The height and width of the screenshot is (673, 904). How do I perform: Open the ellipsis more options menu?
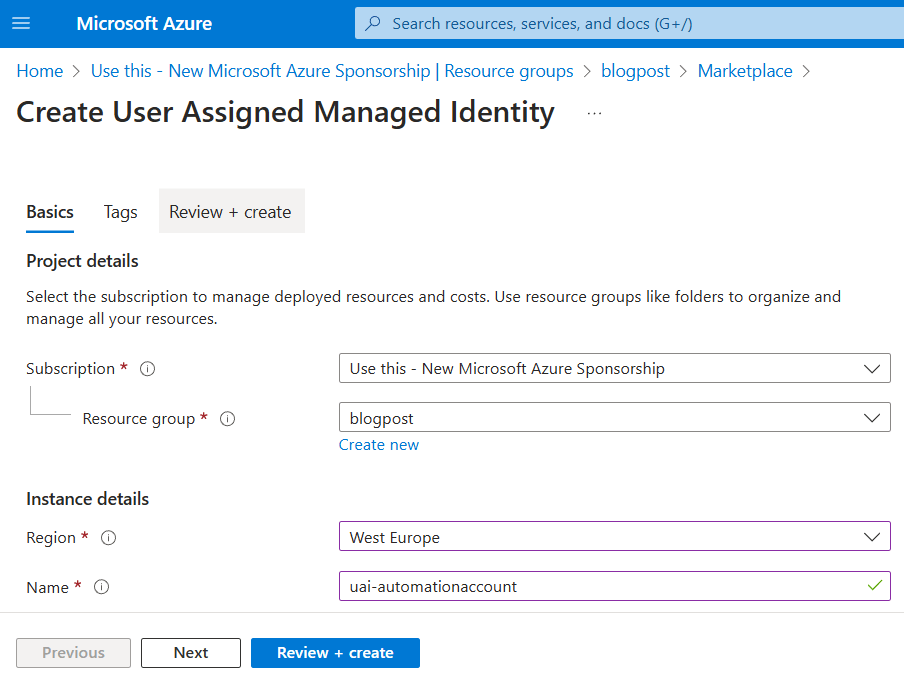tap(595, 113)
